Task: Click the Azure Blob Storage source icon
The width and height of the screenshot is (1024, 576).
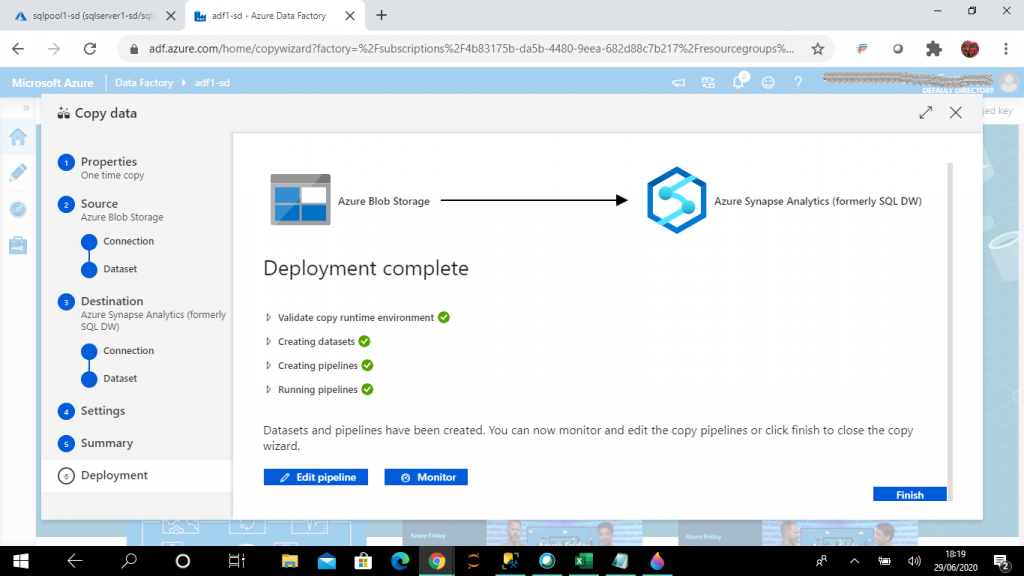Action: click(300, 200)
